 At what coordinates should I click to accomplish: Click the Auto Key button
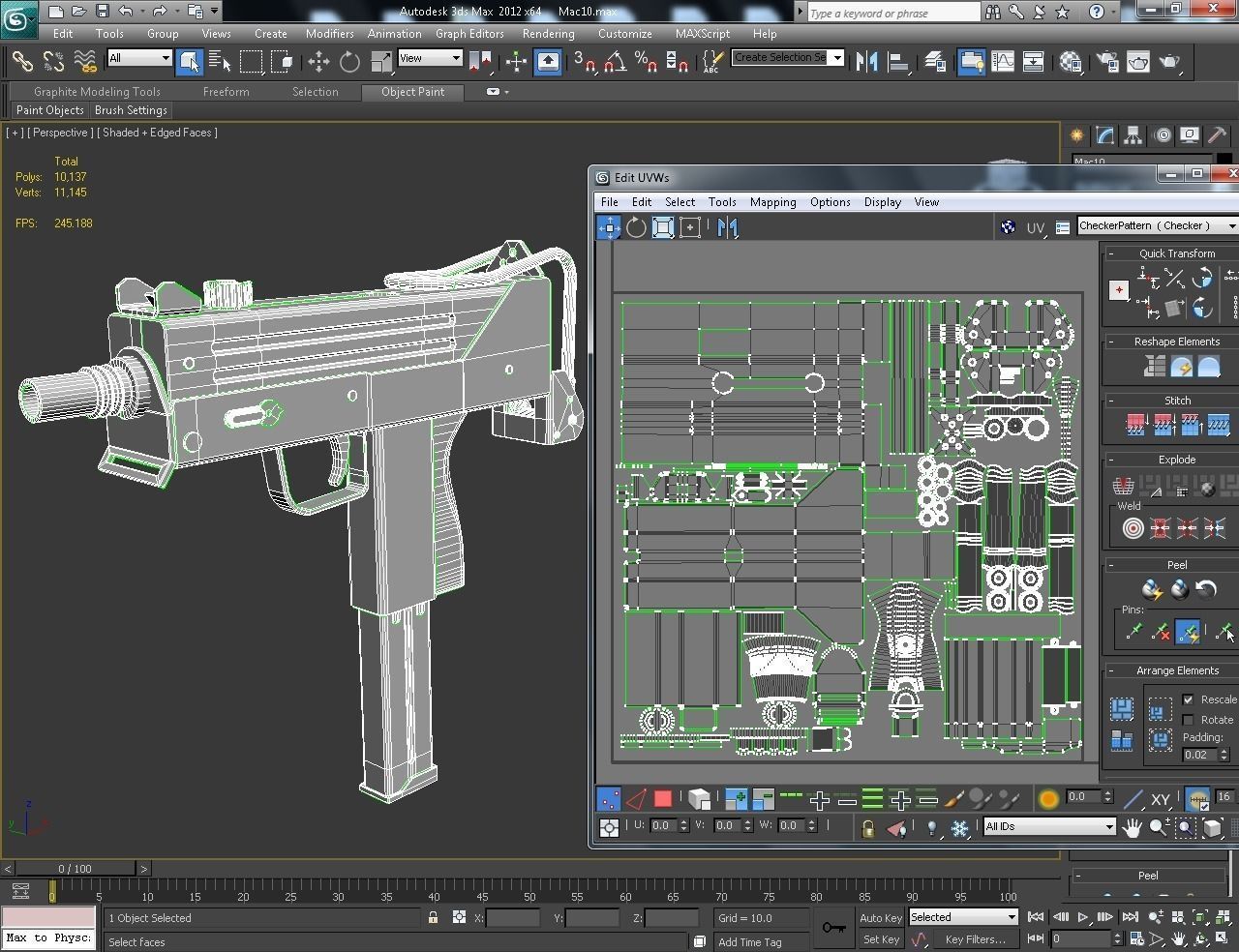point(881,918)
